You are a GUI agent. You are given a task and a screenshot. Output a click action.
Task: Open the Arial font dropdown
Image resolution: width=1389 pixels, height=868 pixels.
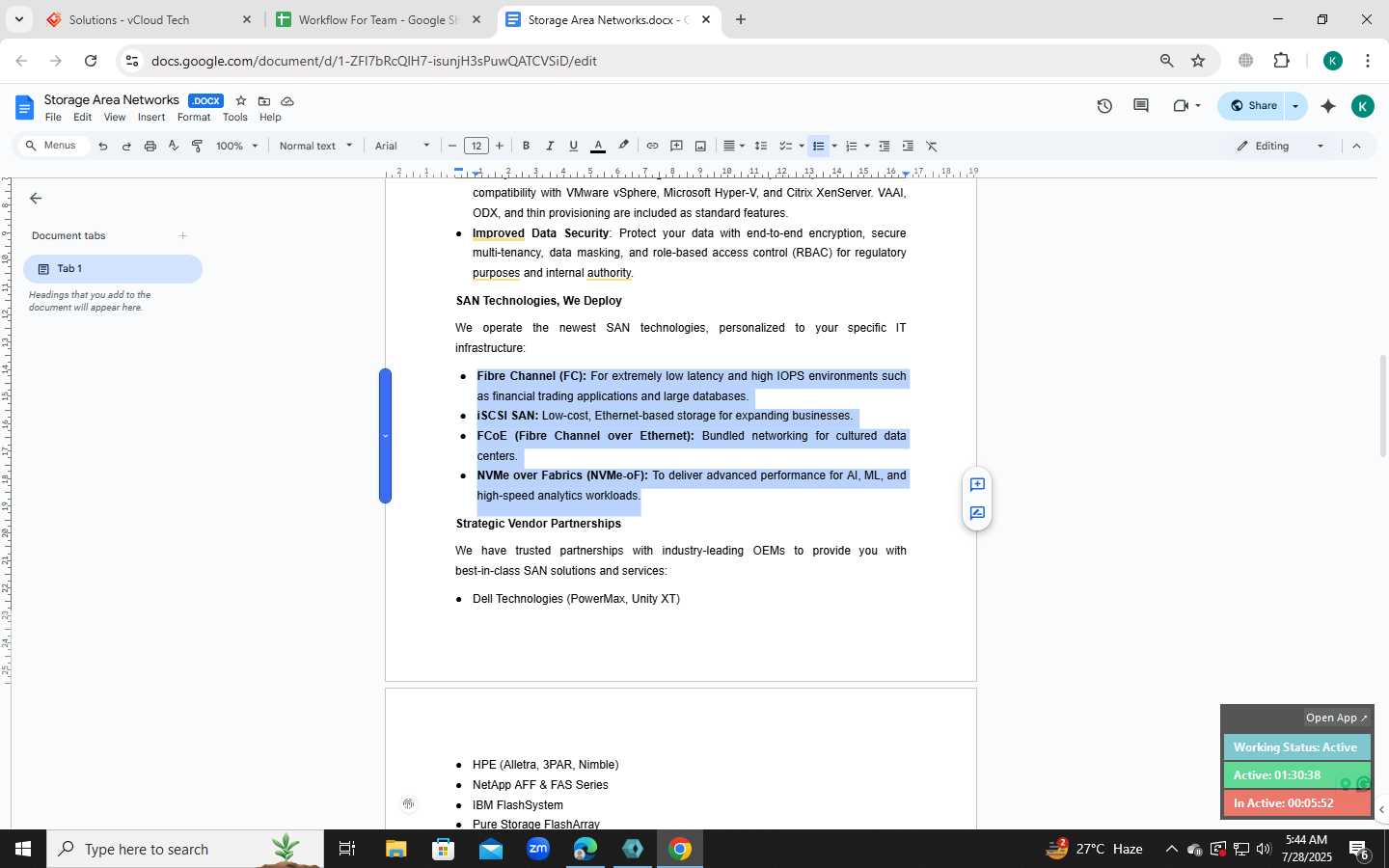point(403,146)
